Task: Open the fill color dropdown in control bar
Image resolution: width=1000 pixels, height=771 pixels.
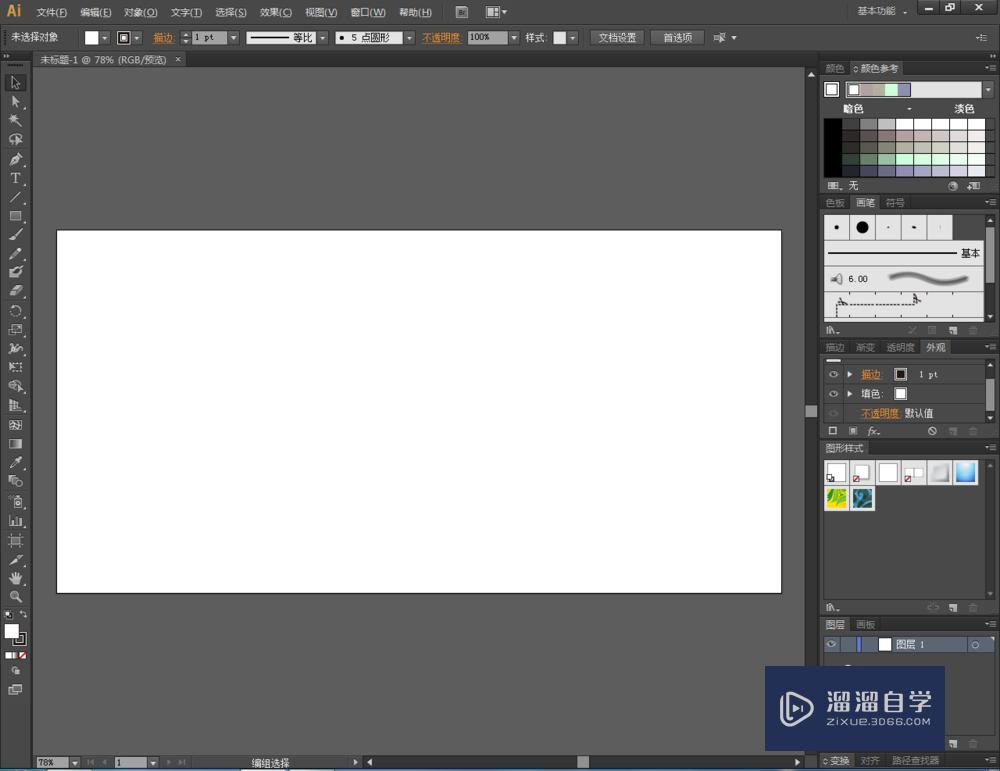Action: pos(105,38)
